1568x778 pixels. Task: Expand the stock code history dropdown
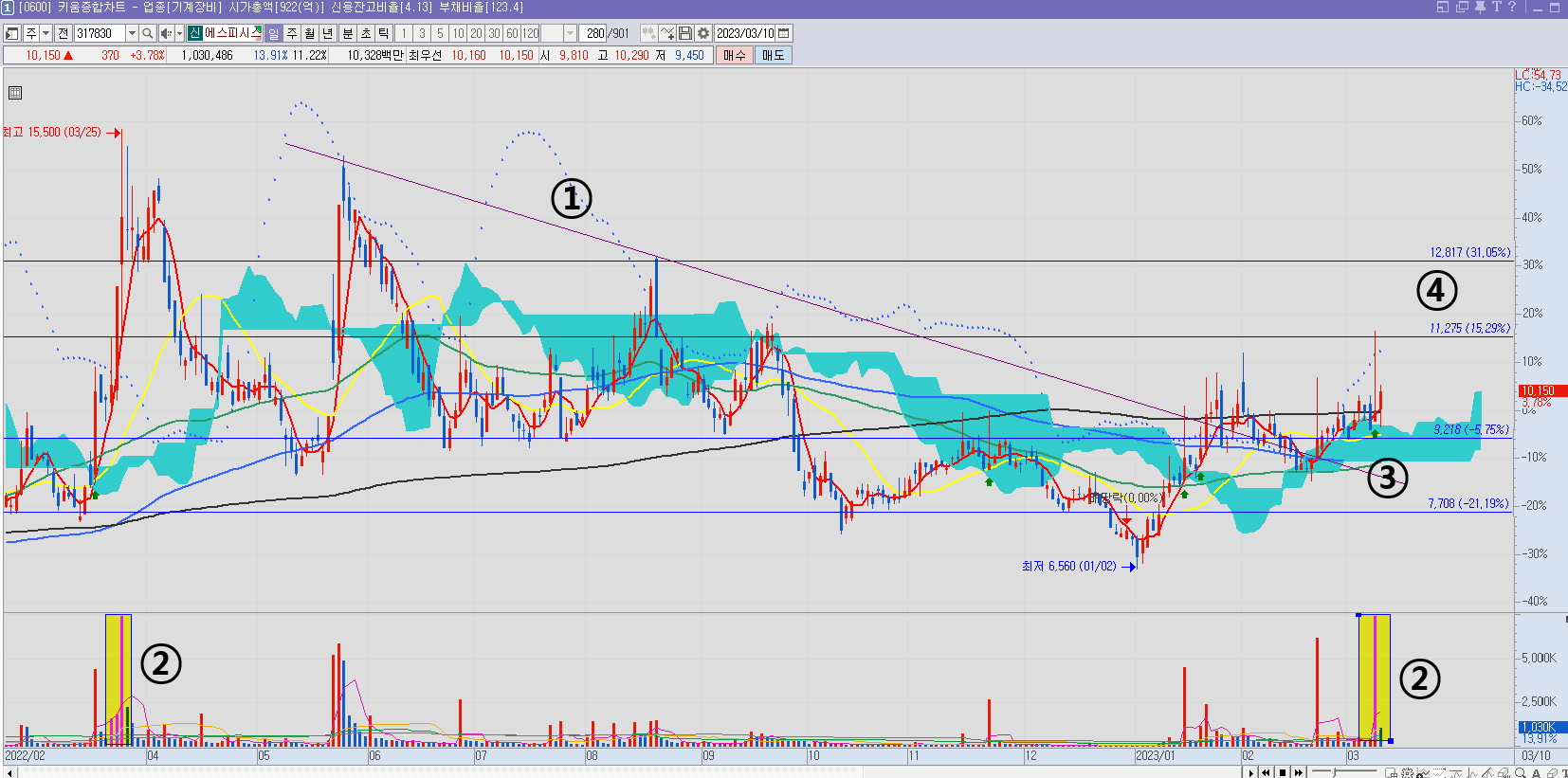click(x=132, y=33)
